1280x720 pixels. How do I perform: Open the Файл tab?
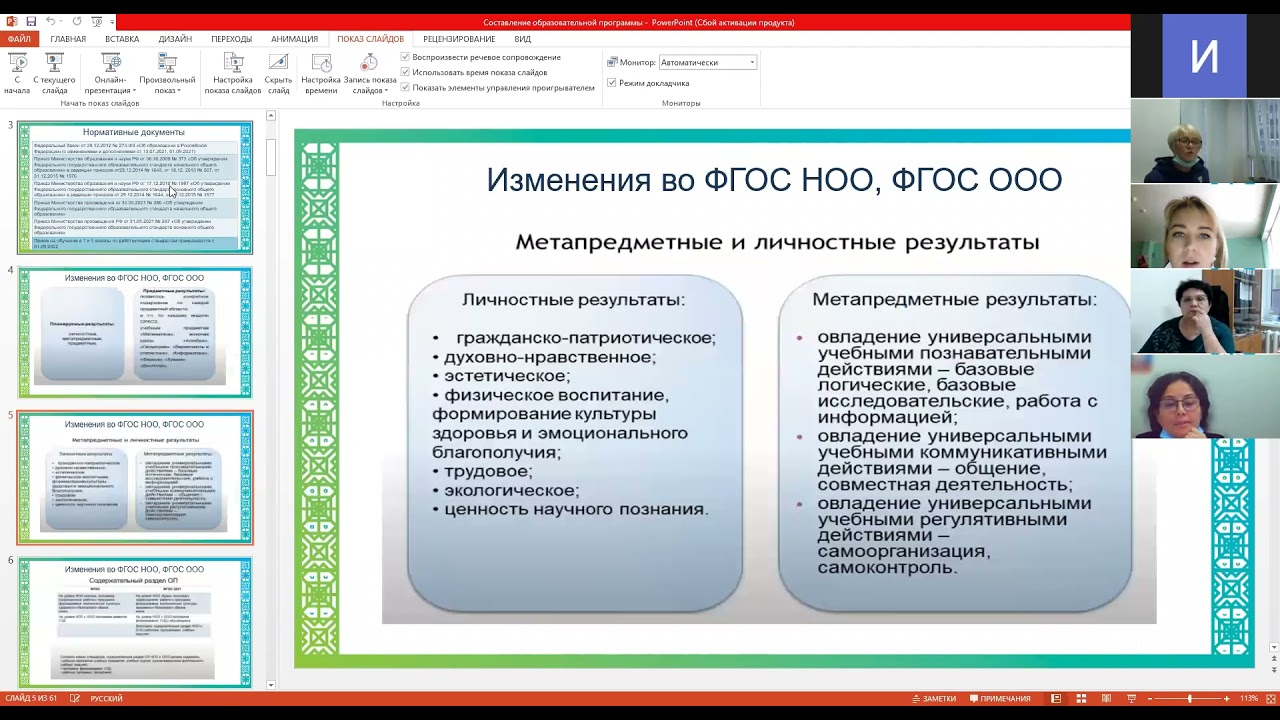point(19,39)
